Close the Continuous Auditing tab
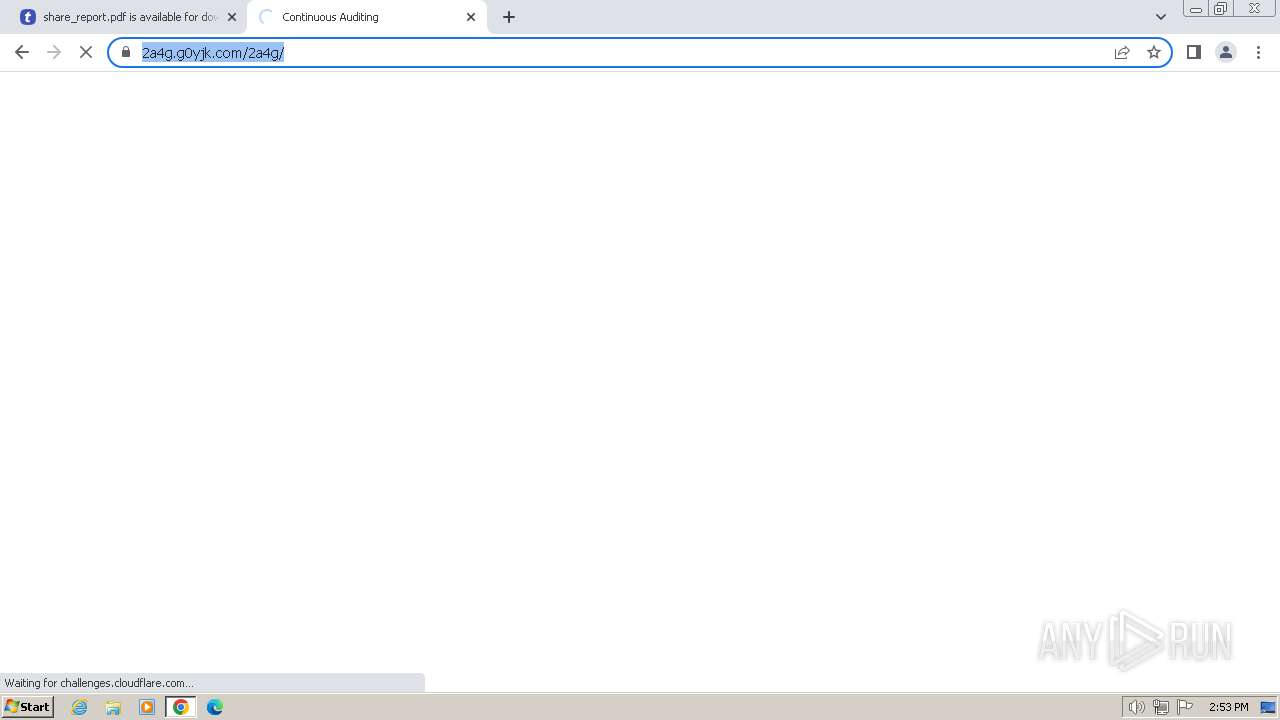 (471, 17)
